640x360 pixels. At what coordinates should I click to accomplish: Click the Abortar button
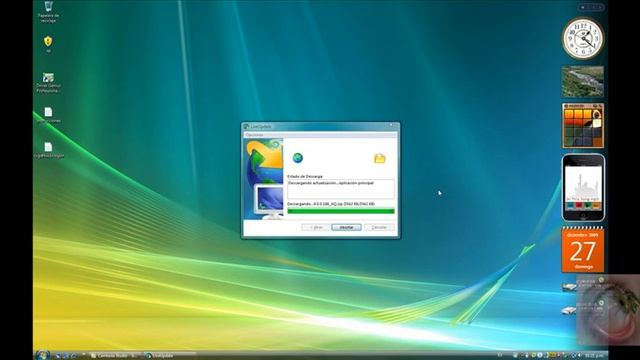click(x=346, y=227)
